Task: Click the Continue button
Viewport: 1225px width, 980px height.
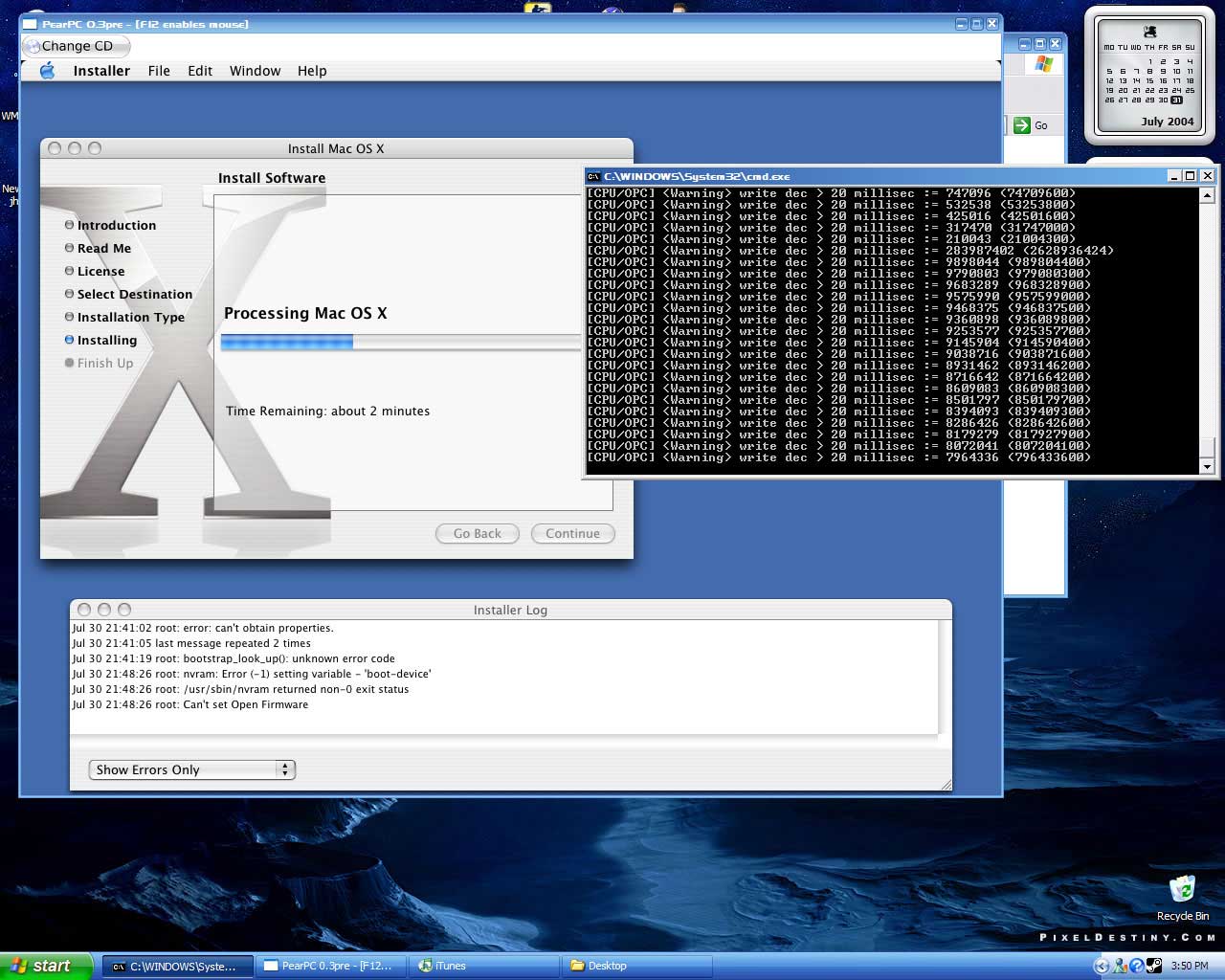Action: click(x=572, y=533)
